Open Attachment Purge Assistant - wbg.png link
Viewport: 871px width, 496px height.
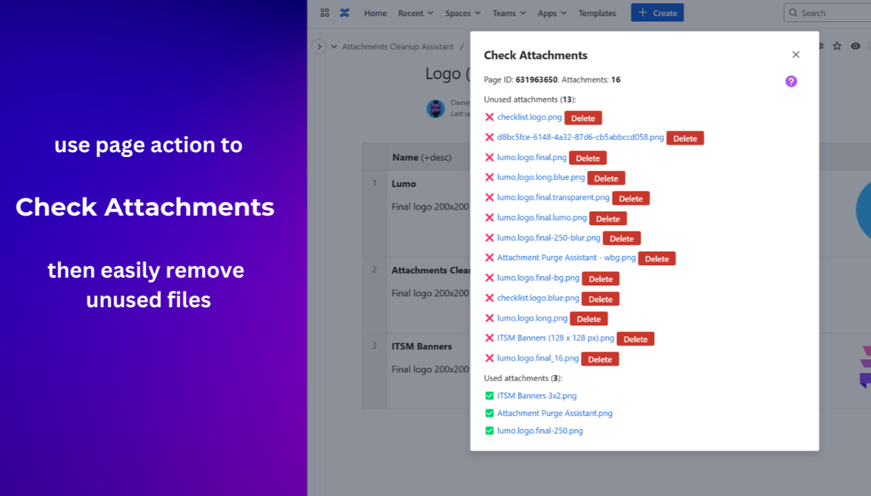click(566, 258)
